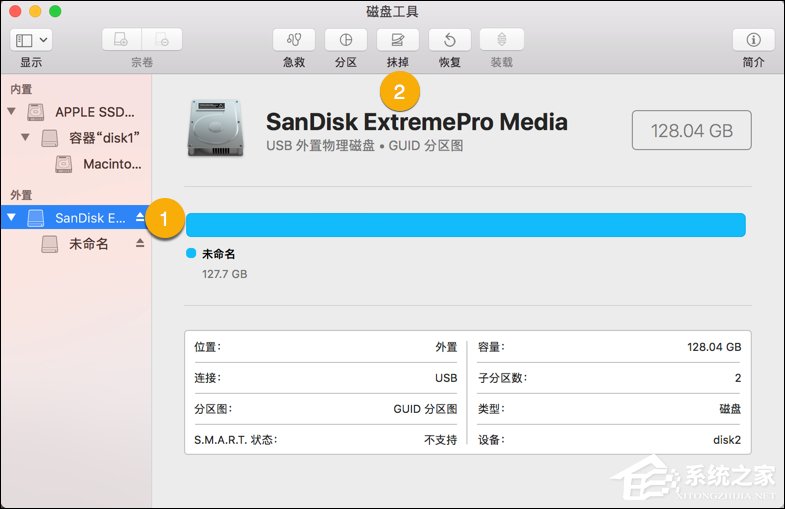Click the 128.04 GB capacity box

click(692, 131)
